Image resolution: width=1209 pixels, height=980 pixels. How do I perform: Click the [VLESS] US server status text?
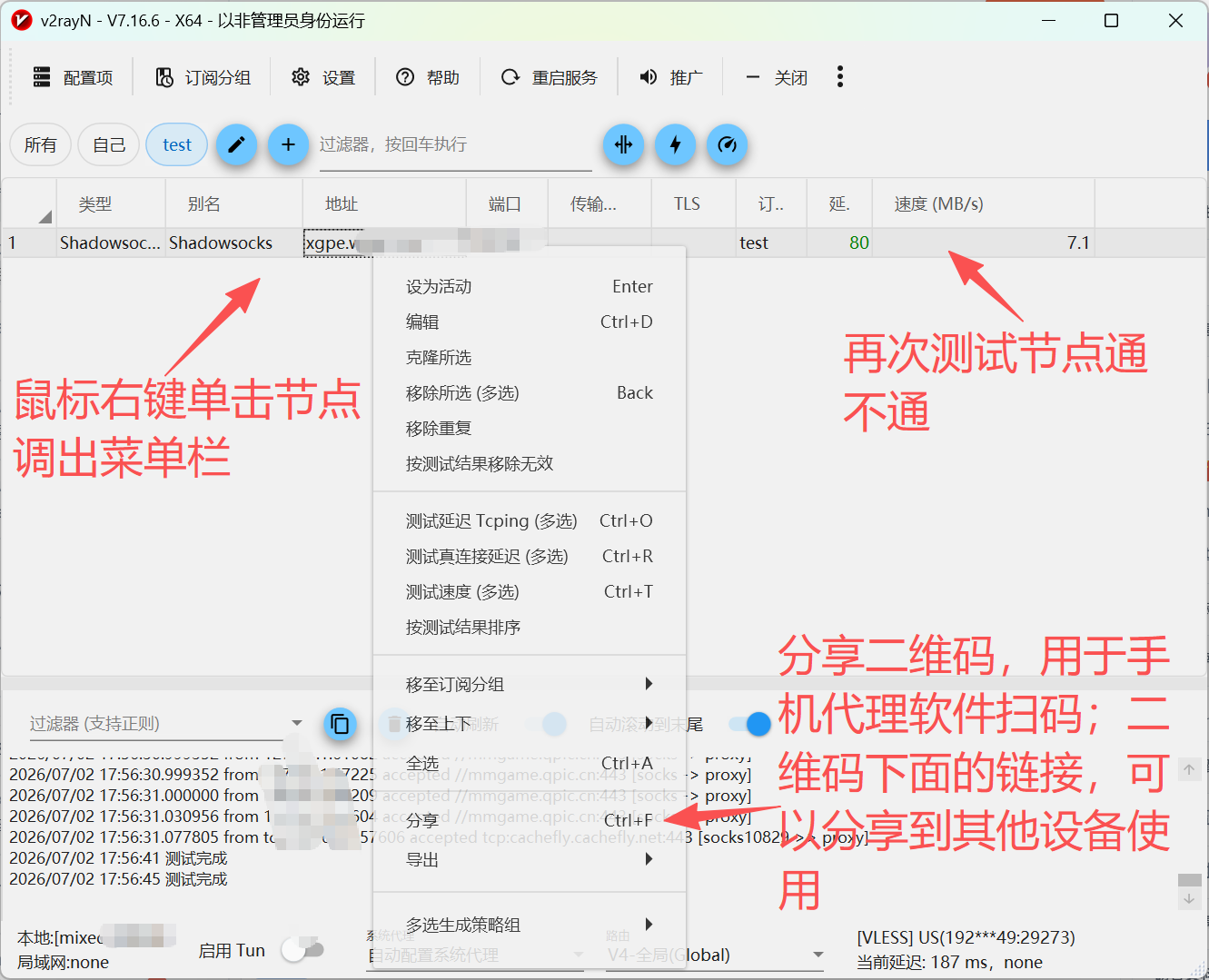(966, 937)
